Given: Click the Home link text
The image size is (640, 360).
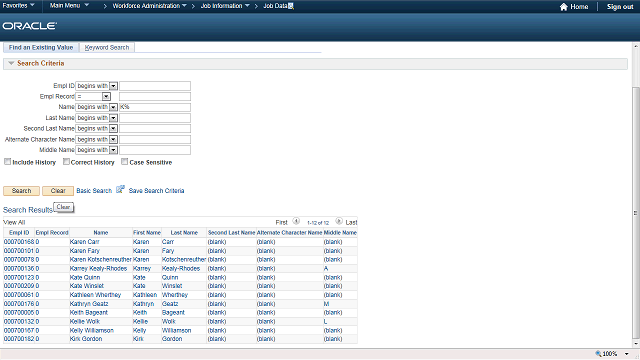Looking at the screenshot, I should pos(579,7).
